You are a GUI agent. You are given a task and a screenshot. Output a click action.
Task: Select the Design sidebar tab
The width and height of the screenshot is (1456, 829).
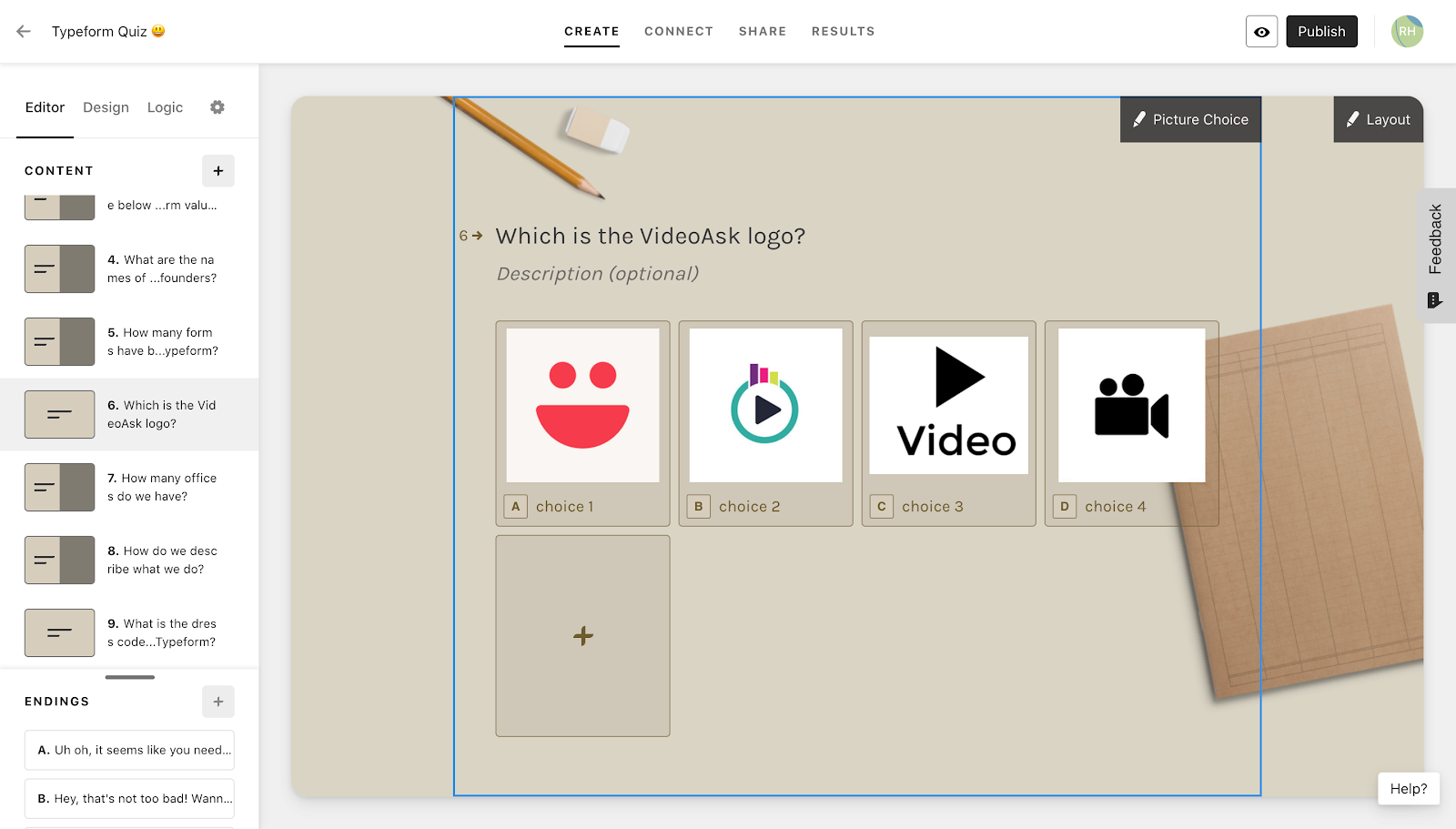(106, 107)
